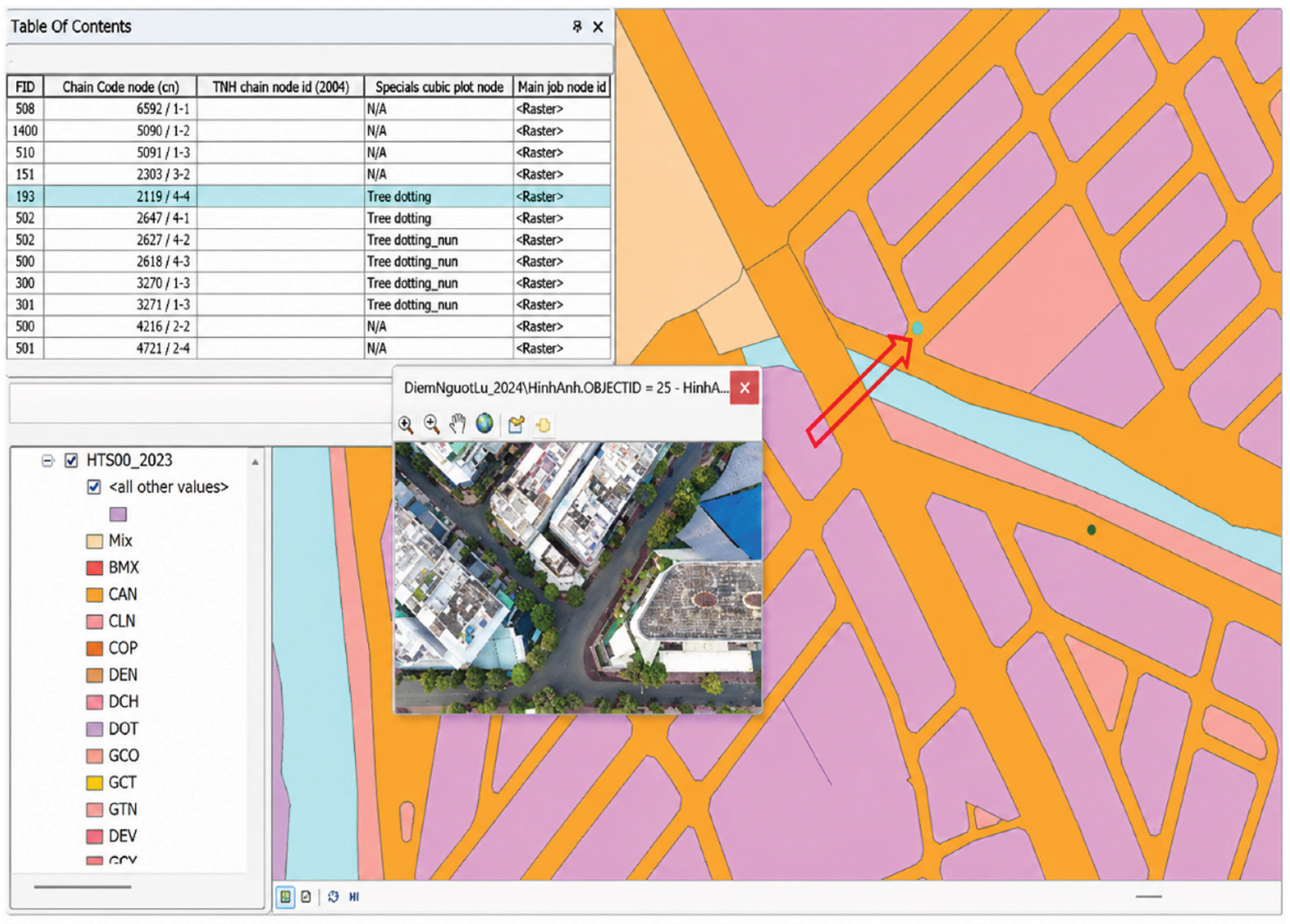The image size is (1290, 924).
Task: Click the orange CAN legend swatch
Action: point(94,595)
